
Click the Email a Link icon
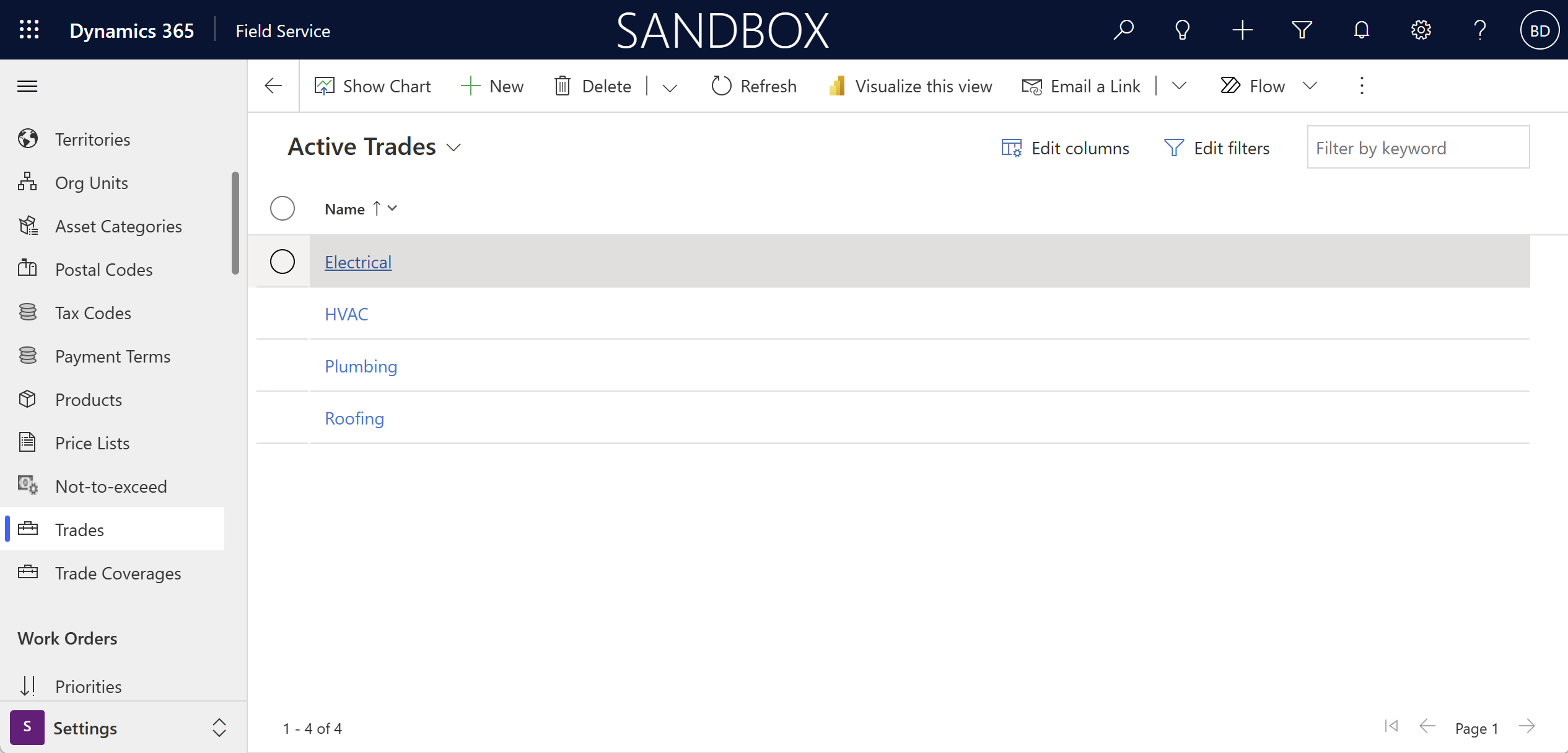pos(1031,85)
